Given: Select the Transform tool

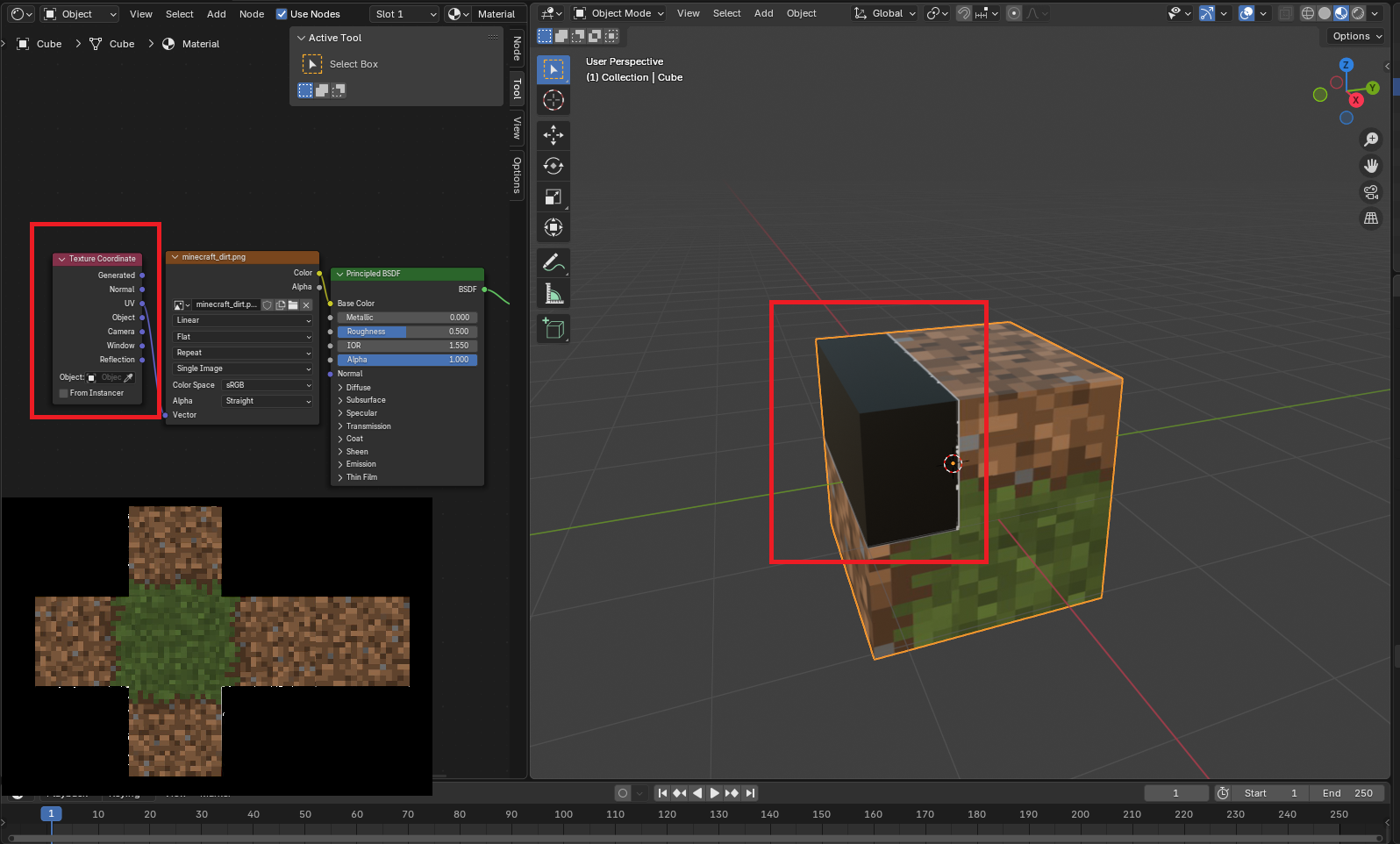Looking at the screenshot, I should pos(553,227).
